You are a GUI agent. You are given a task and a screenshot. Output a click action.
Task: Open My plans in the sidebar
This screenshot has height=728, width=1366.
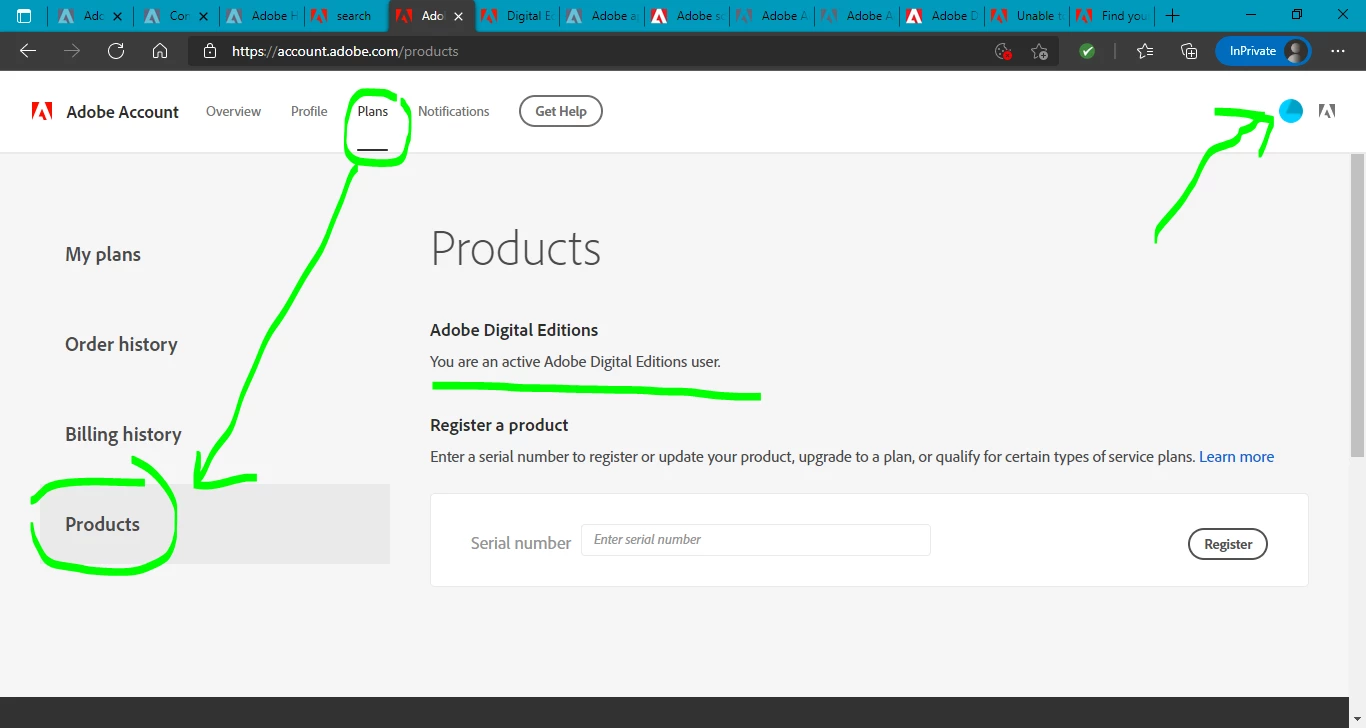(103, 254)
